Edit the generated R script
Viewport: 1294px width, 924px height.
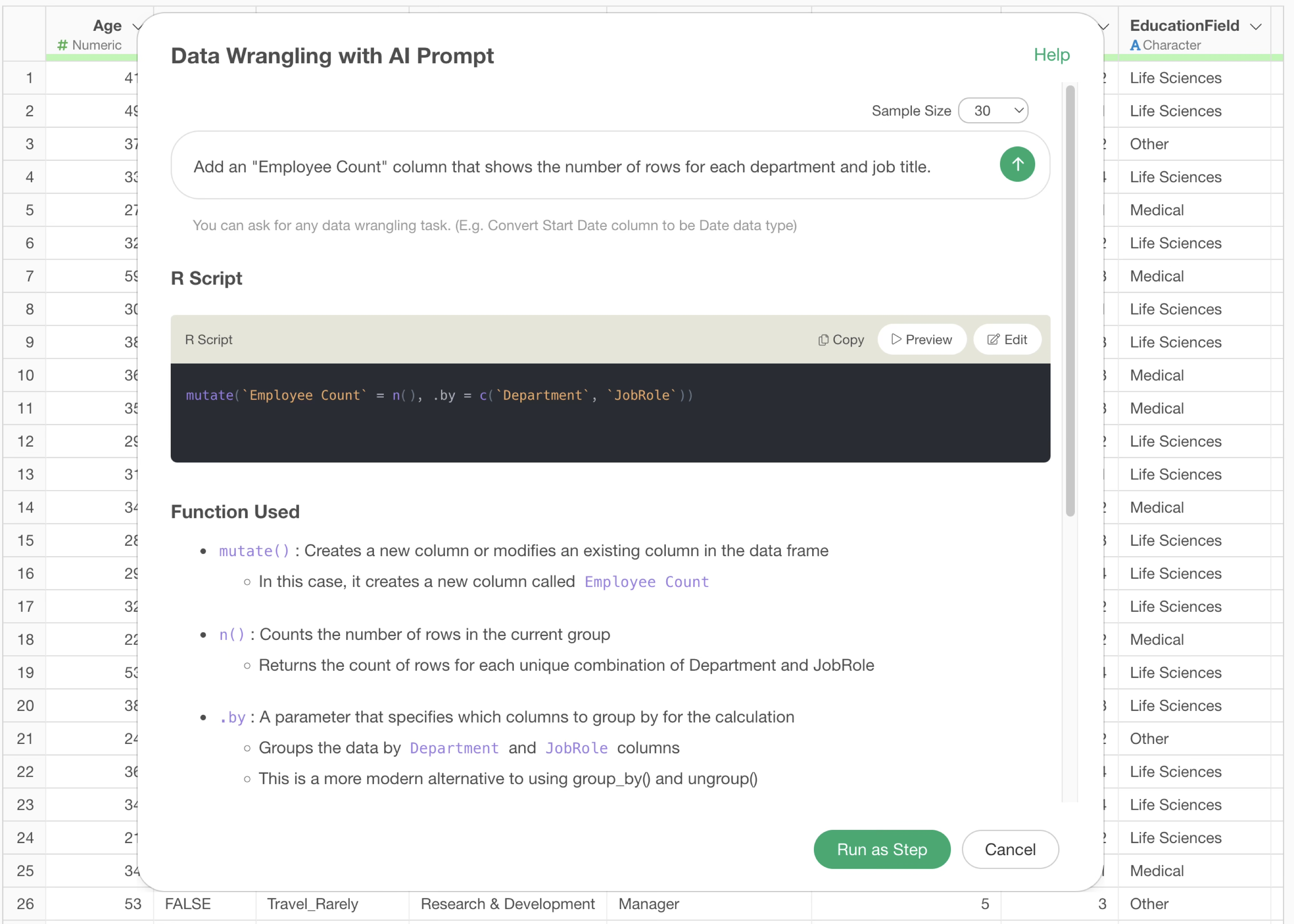(1006, 340)
